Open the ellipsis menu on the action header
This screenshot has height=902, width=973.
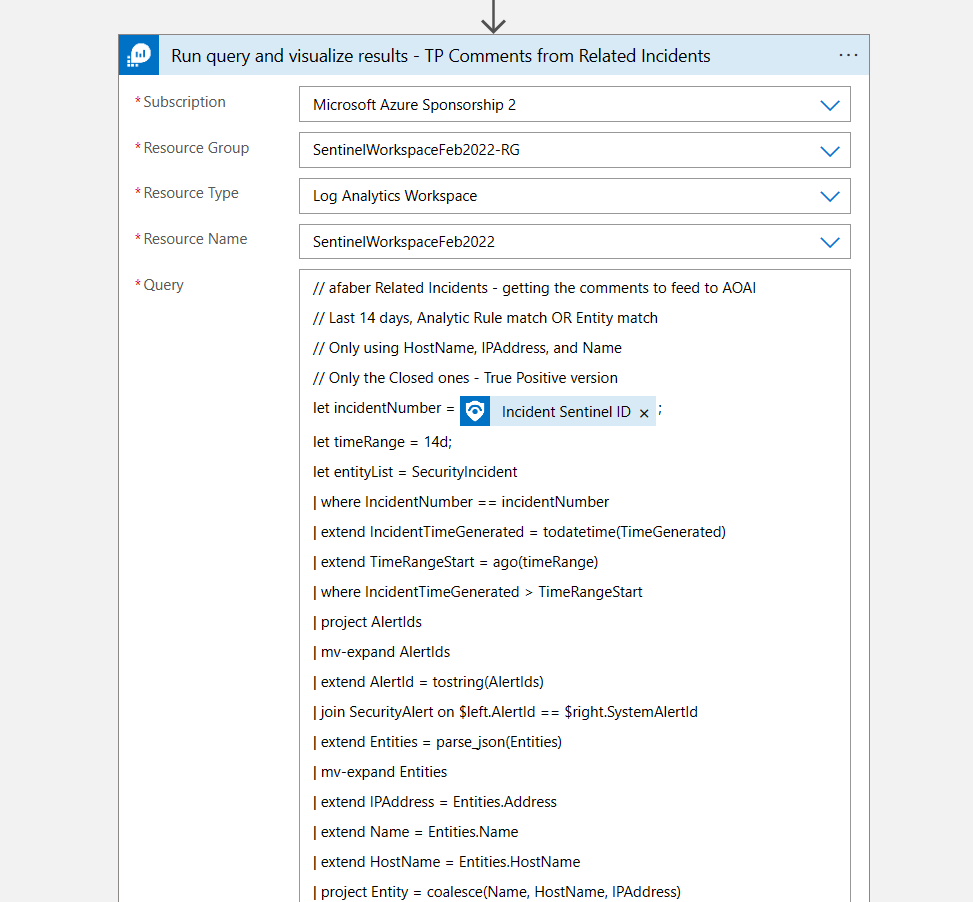click(848, 55)
